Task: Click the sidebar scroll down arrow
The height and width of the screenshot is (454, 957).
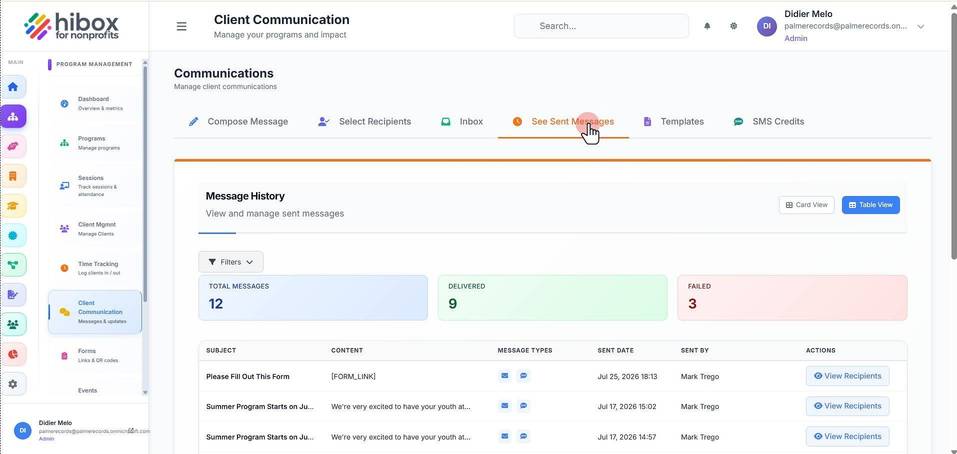Action: coord(145,392)
